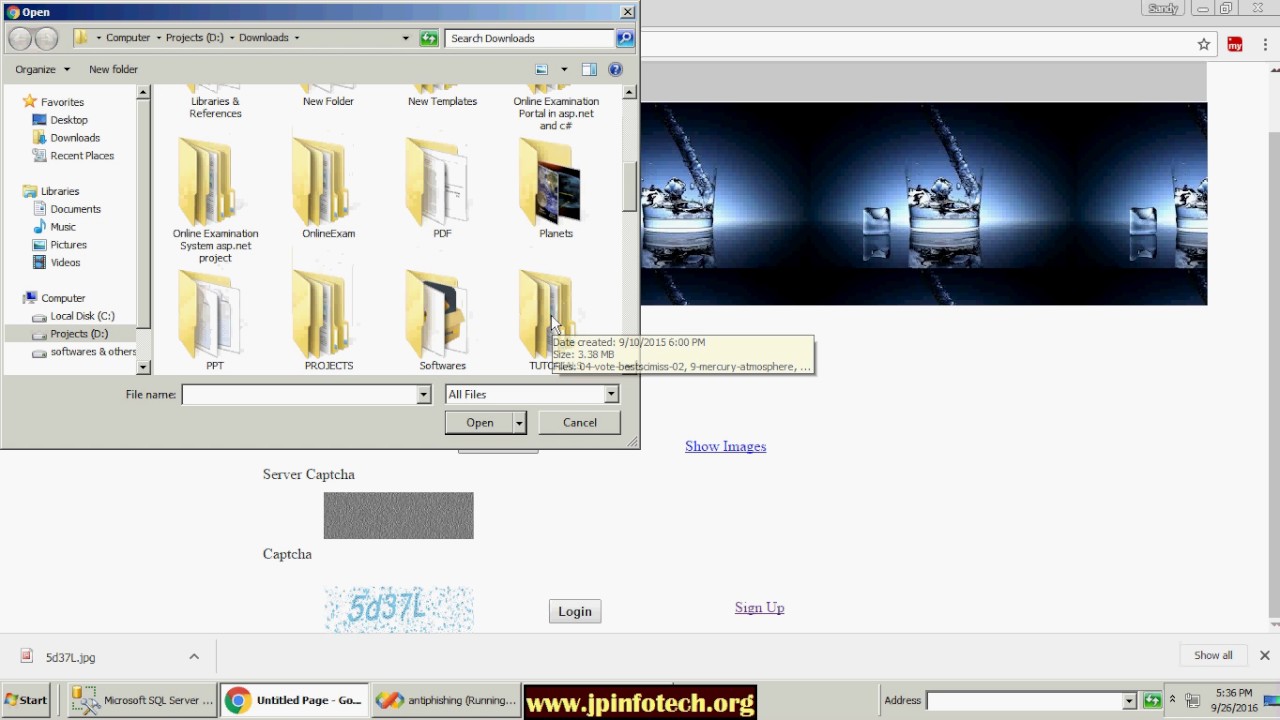This screenshot has width=1280, height=720.
Task: Click the File name input field
Action: (299, 395)
